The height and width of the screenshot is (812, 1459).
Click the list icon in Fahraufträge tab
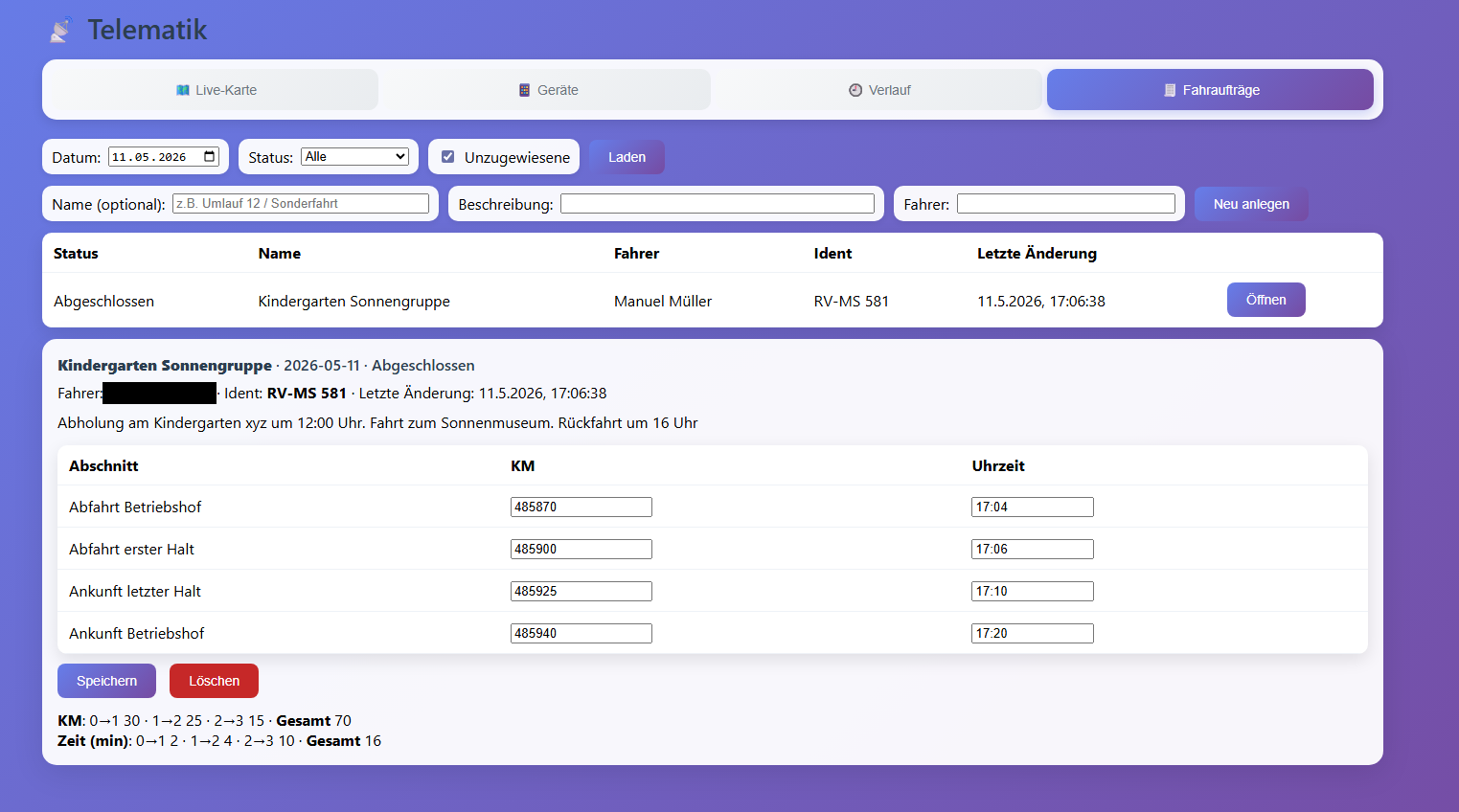(x=1170, y=90)
